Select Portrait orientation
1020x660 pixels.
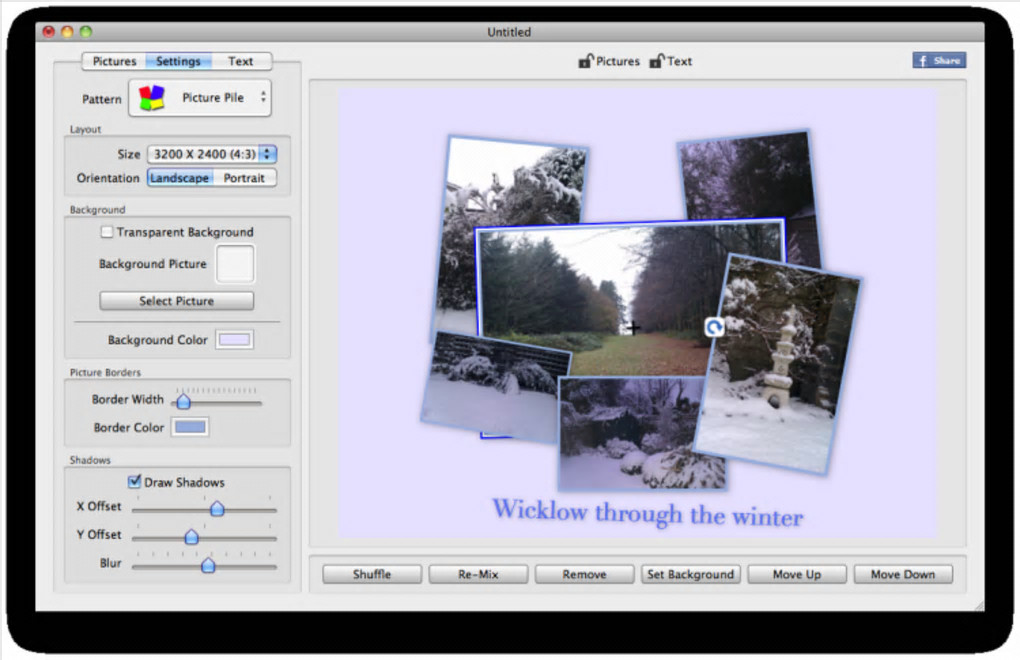pyautogui.click(x=244, y=178)
